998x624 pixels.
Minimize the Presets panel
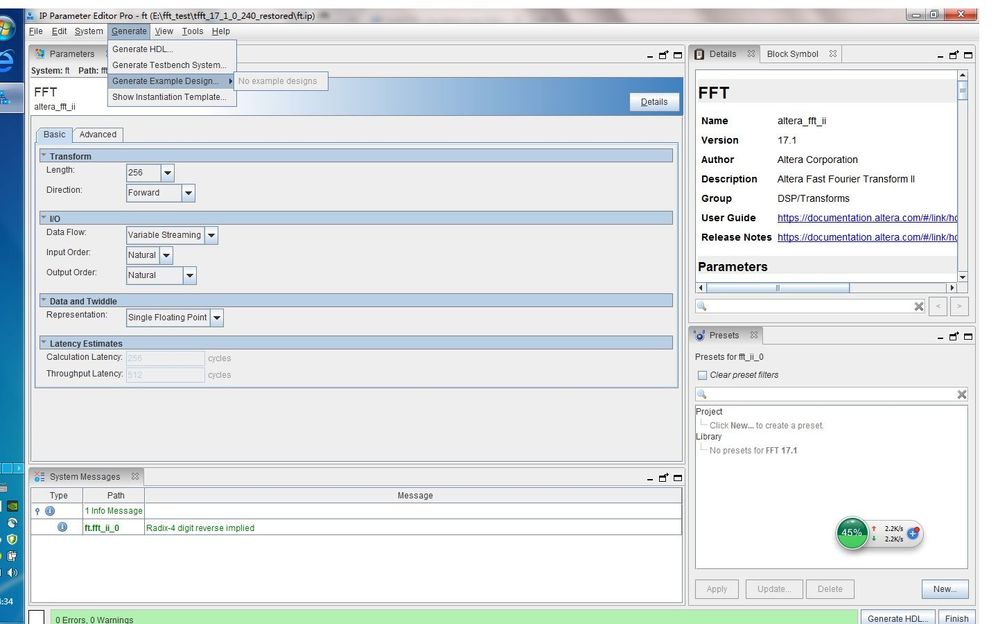pos(940,337)
